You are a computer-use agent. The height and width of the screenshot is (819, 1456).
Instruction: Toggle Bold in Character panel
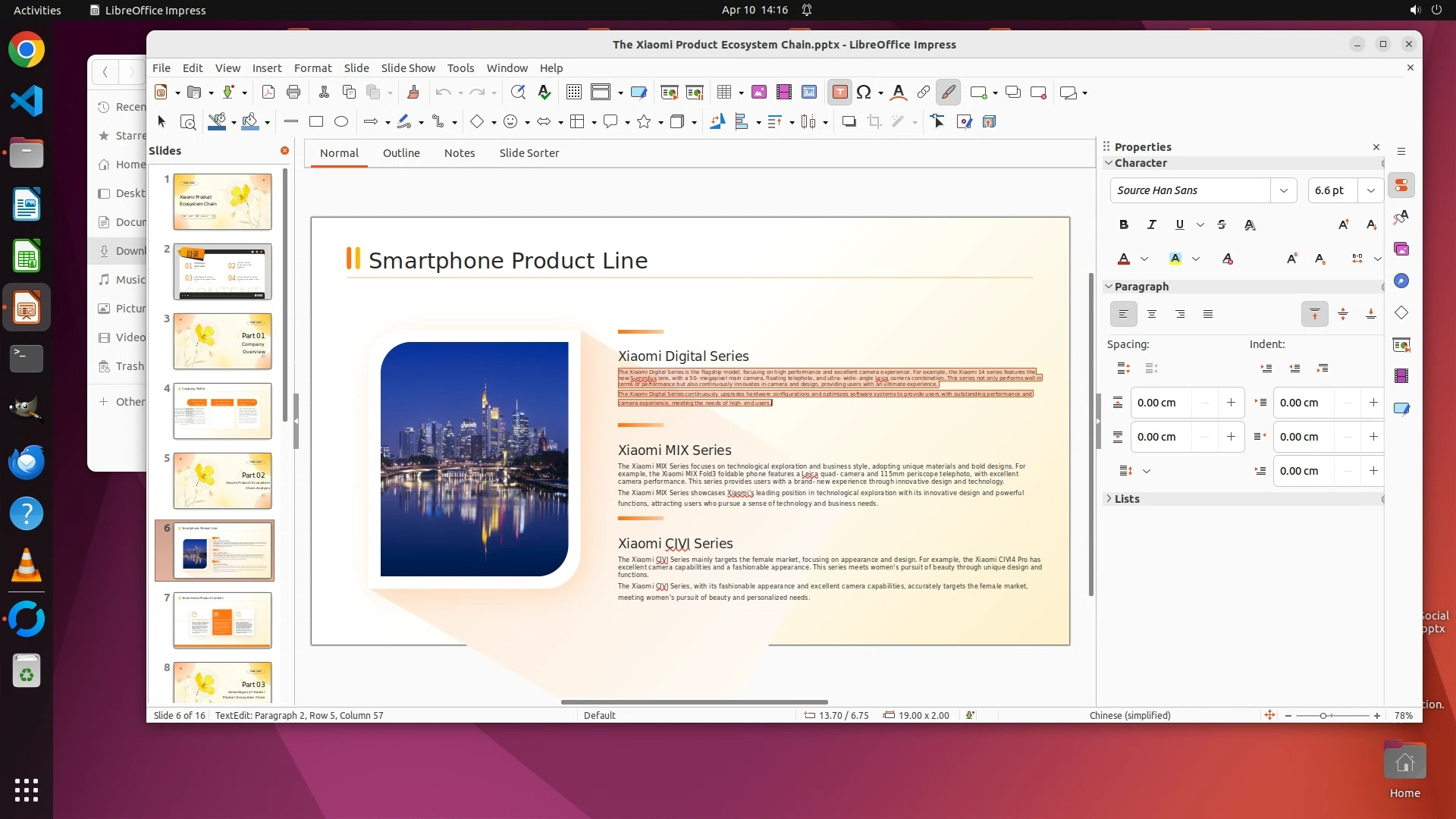(1124, 224)
